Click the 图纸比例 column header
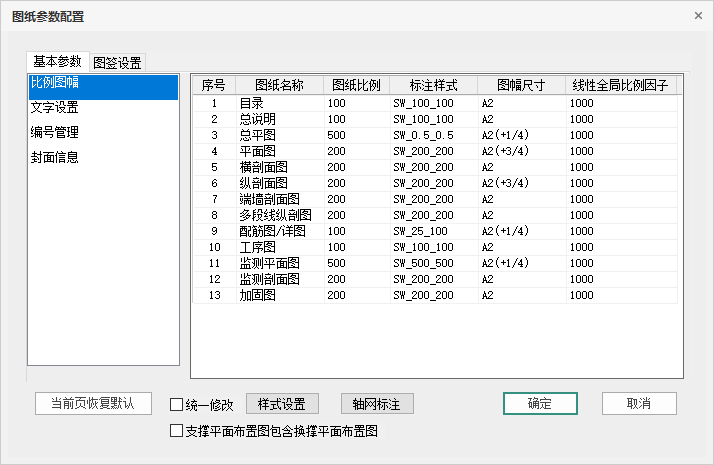This screenshot has height=465, width=714. coord(356,85)
